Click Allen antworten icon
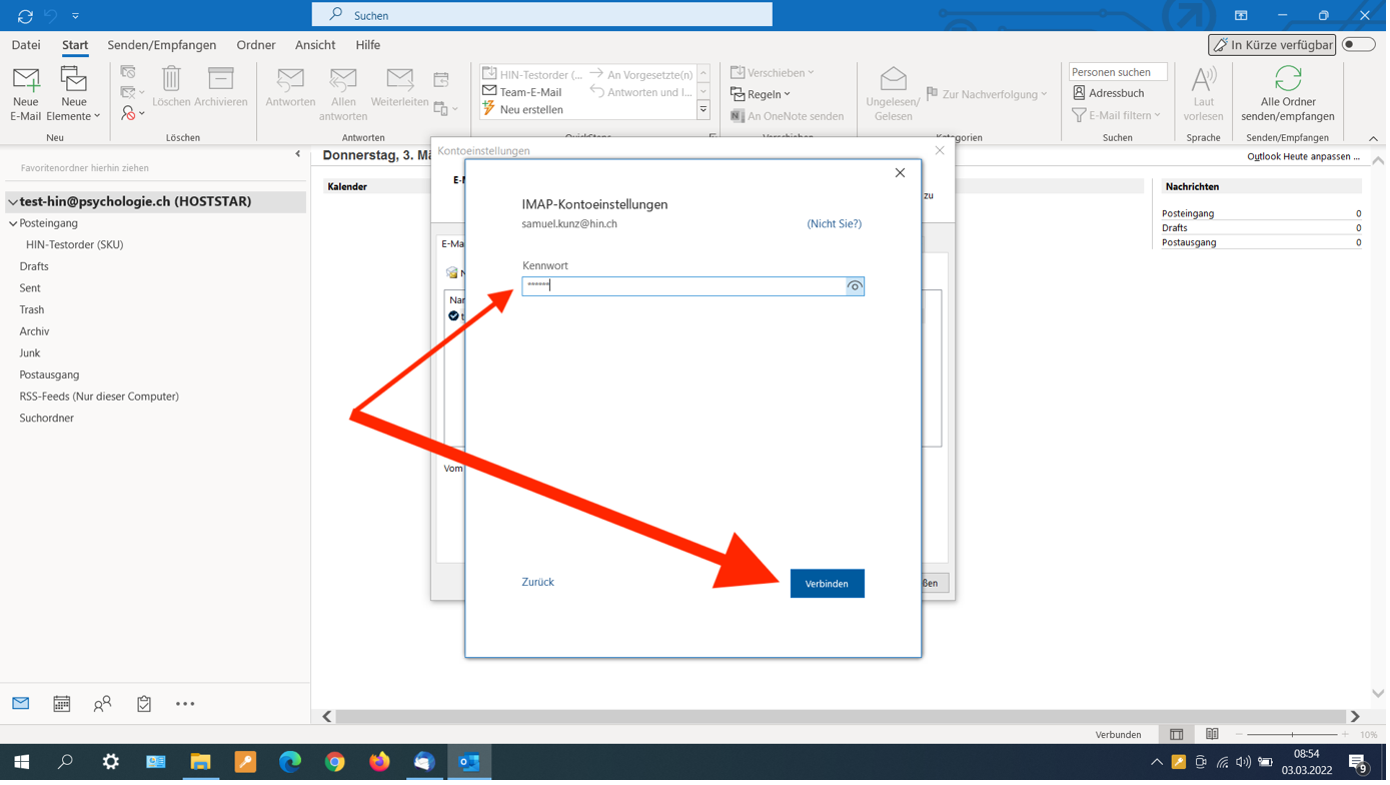The width and height of the screenshot is (1390, 785). pyautogui.click(x=343, y=80)
